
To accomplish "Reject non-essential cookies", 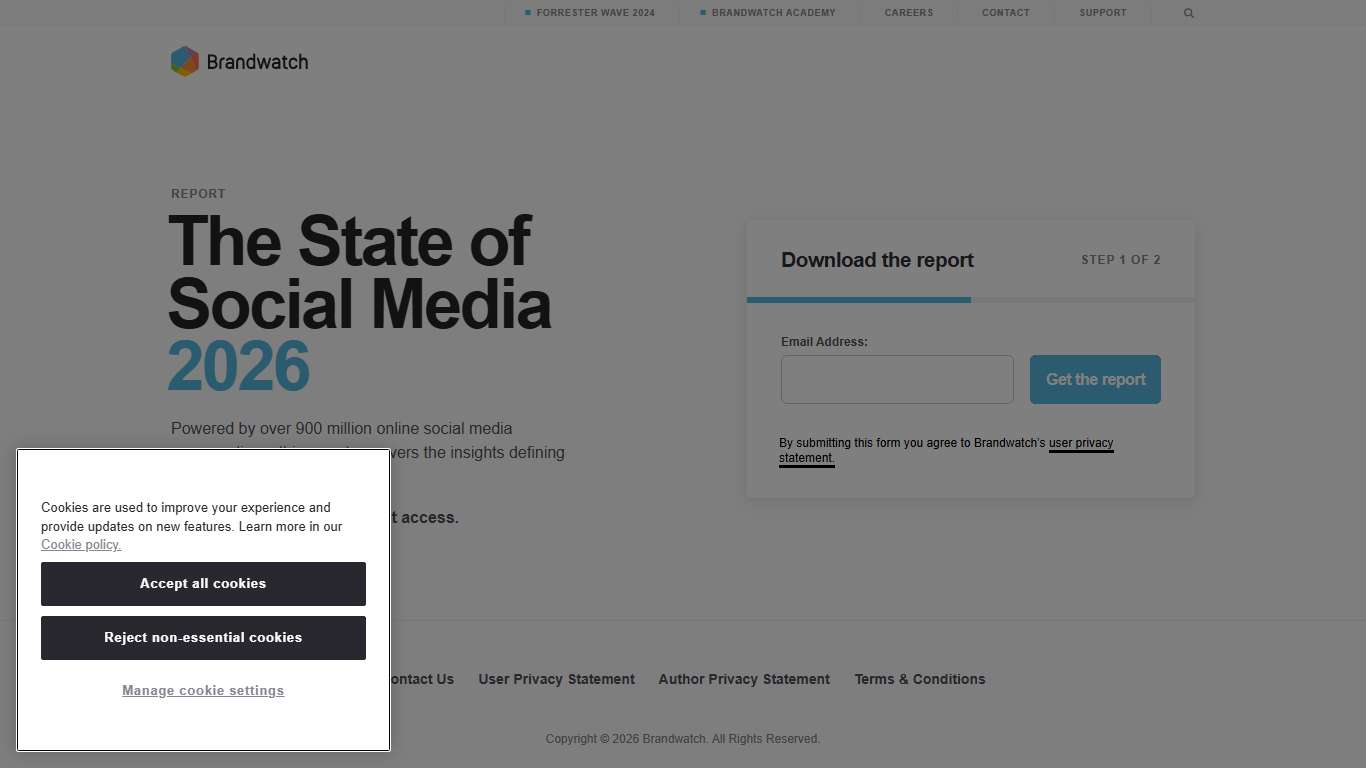I will 203,637.
